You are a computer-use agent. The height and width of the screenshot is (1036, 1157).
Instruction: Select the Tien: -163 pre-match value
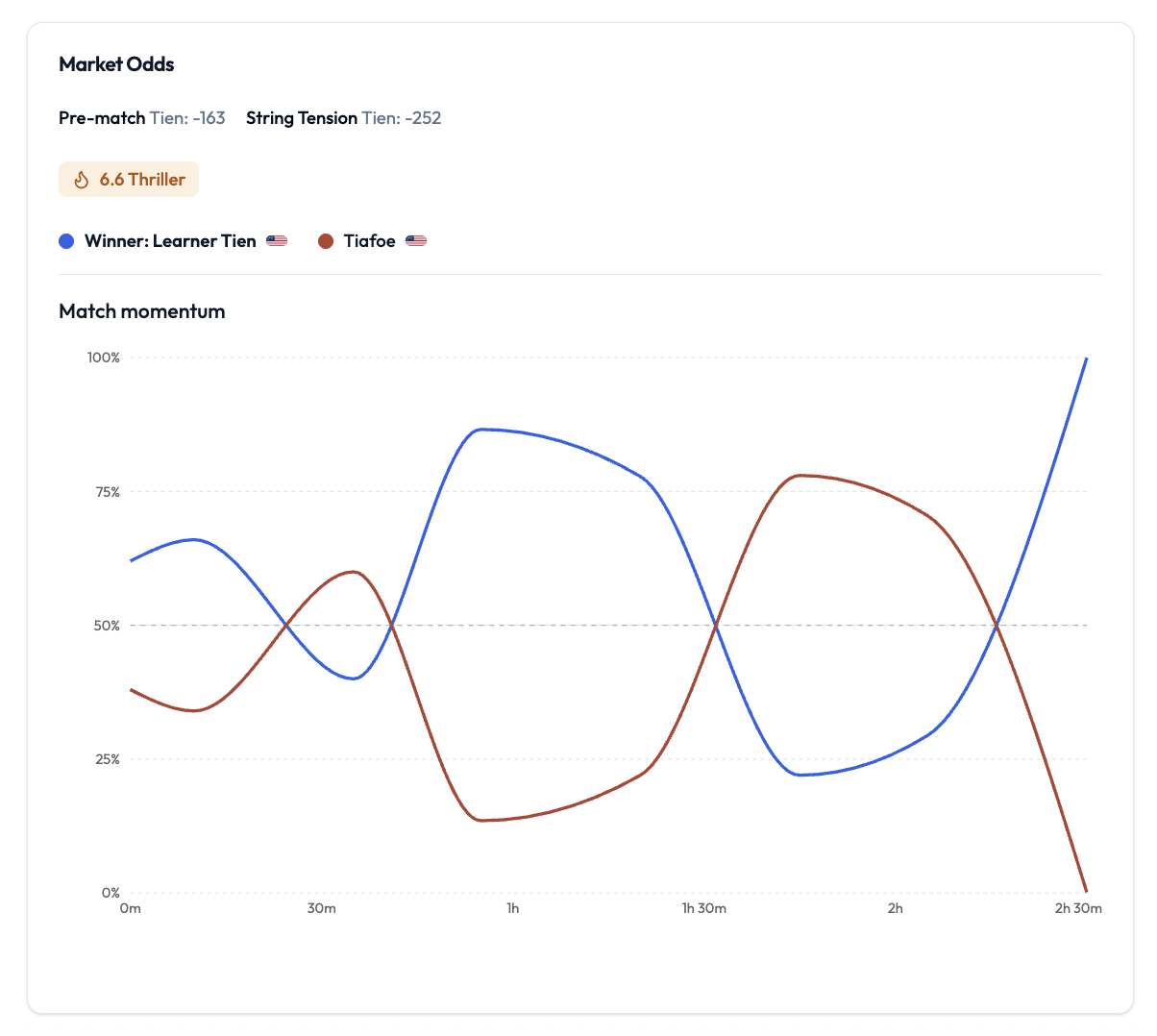187,118
